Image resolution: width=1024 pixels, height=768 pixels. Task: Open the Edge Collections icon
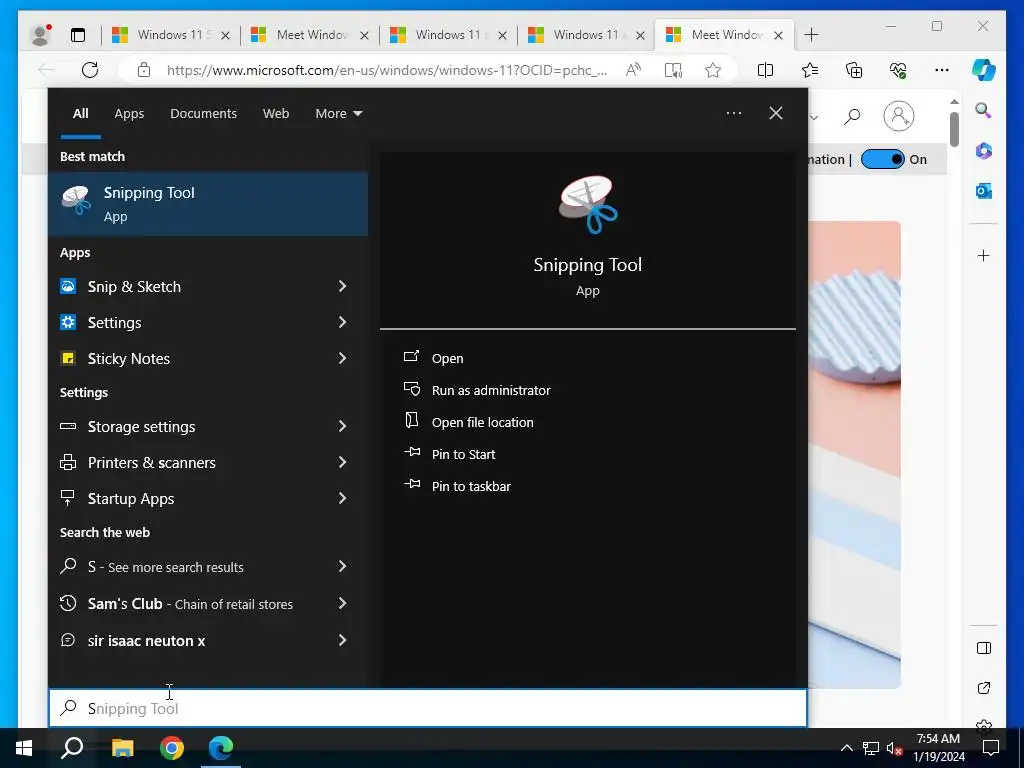pos(854,70)
